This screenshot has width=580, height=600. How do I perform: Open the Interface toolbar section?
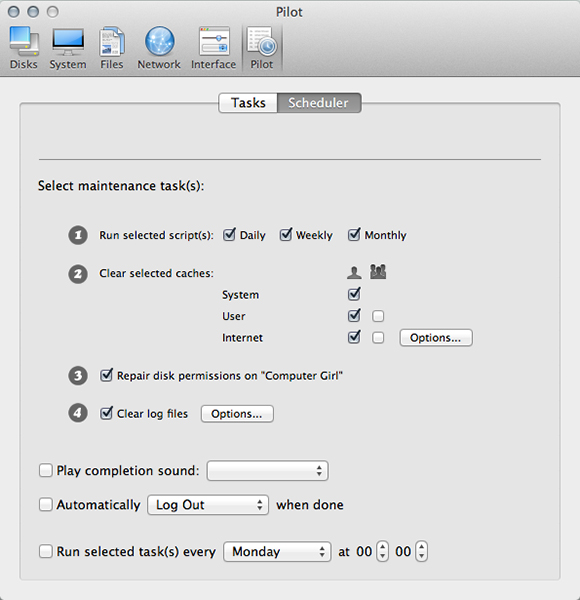(213, 48)
